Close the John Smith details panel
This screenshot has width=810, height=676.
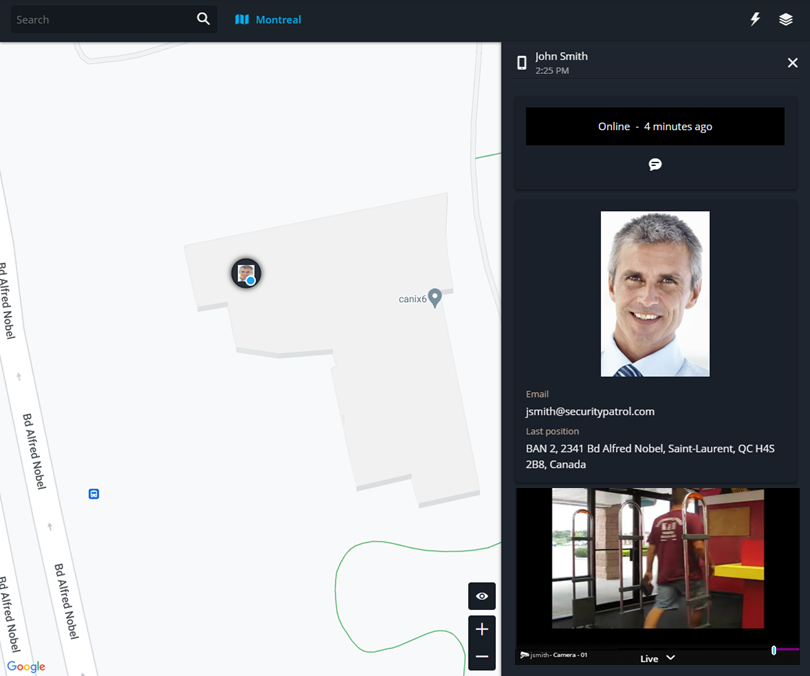792,63
